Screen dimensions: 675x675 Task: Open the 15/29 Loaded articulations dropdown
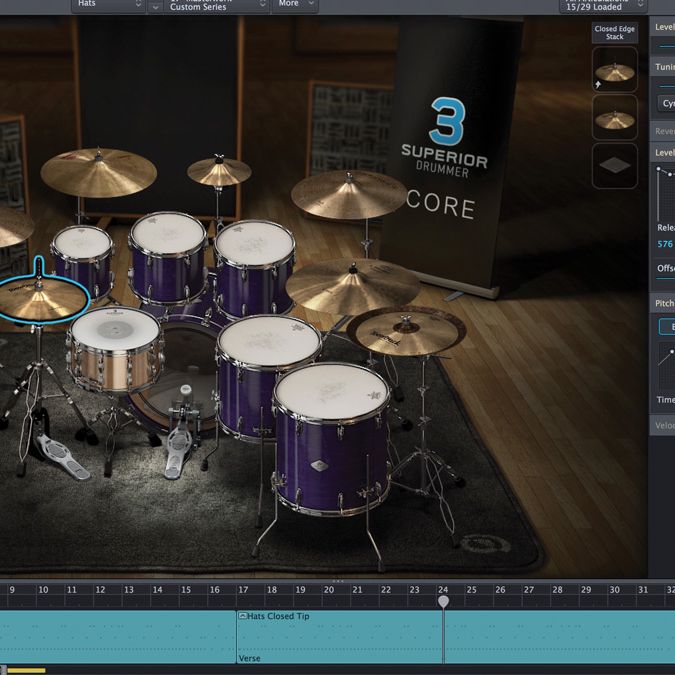(603, 6)
